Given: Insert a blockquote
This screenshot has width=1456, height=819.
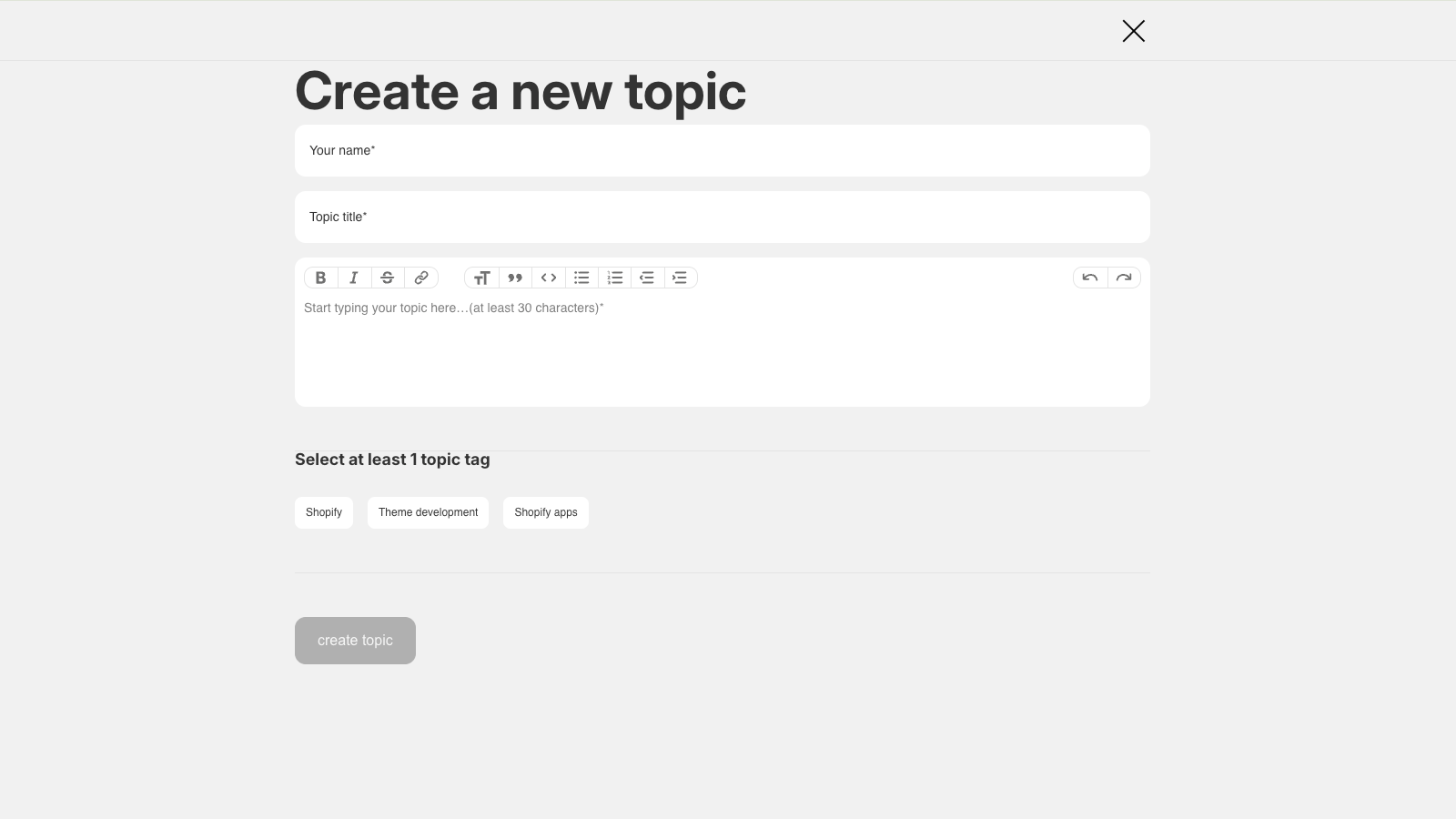Looking at the screenshot, I should tap(515, 278).
